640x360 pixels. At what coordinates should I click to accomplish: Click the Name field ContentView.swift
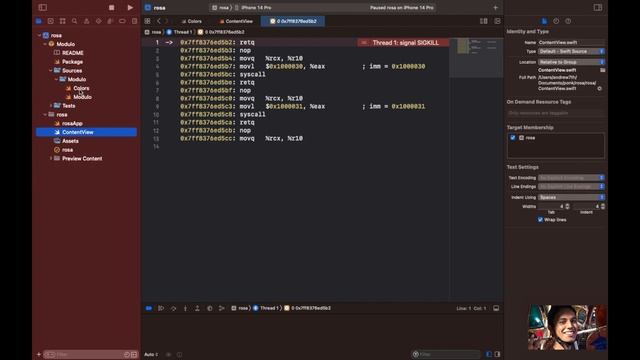pyautogui.click(x=571, y=42)
